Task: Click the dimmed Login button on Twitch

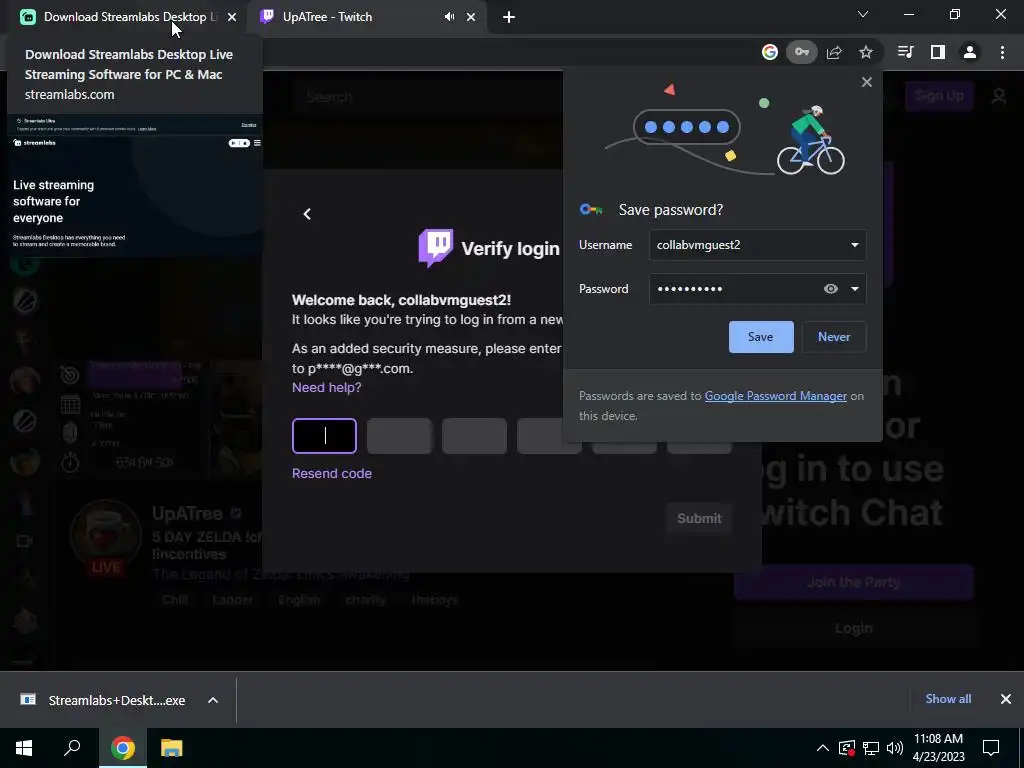Action: point(854,628)
